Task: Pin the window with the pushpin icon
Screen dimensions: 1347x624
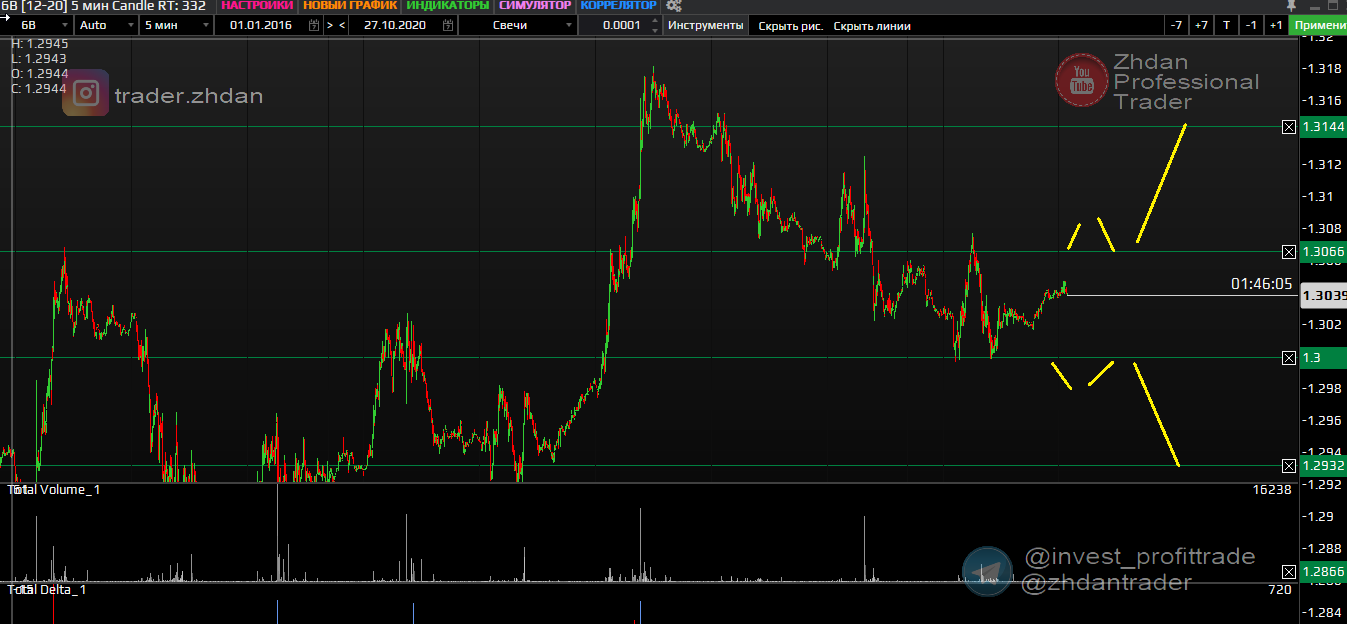Action: pos(1291,6)
